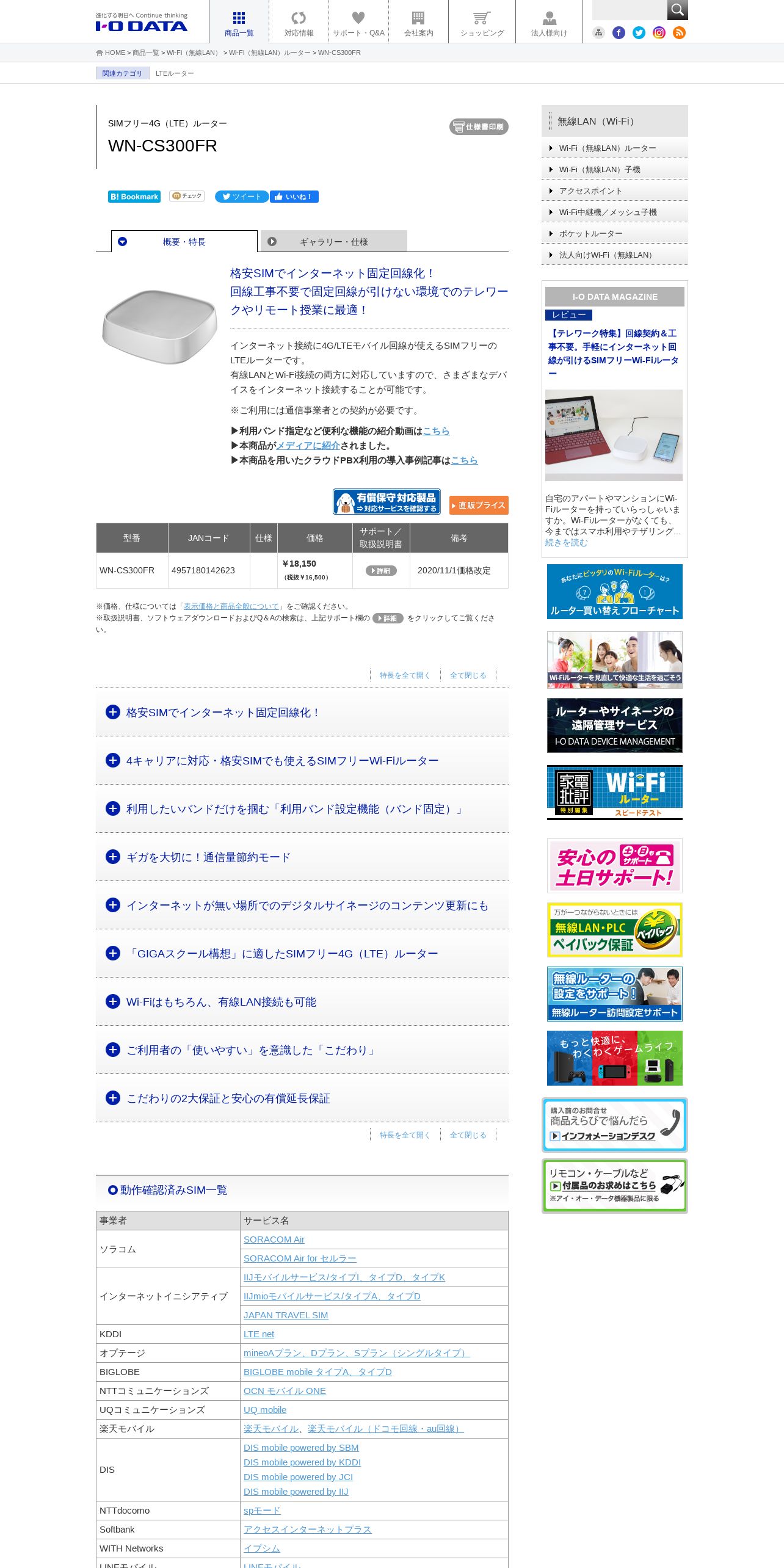Open sidebar 法人向けWi-Fi（無線LAN） item

pos(615,255)
